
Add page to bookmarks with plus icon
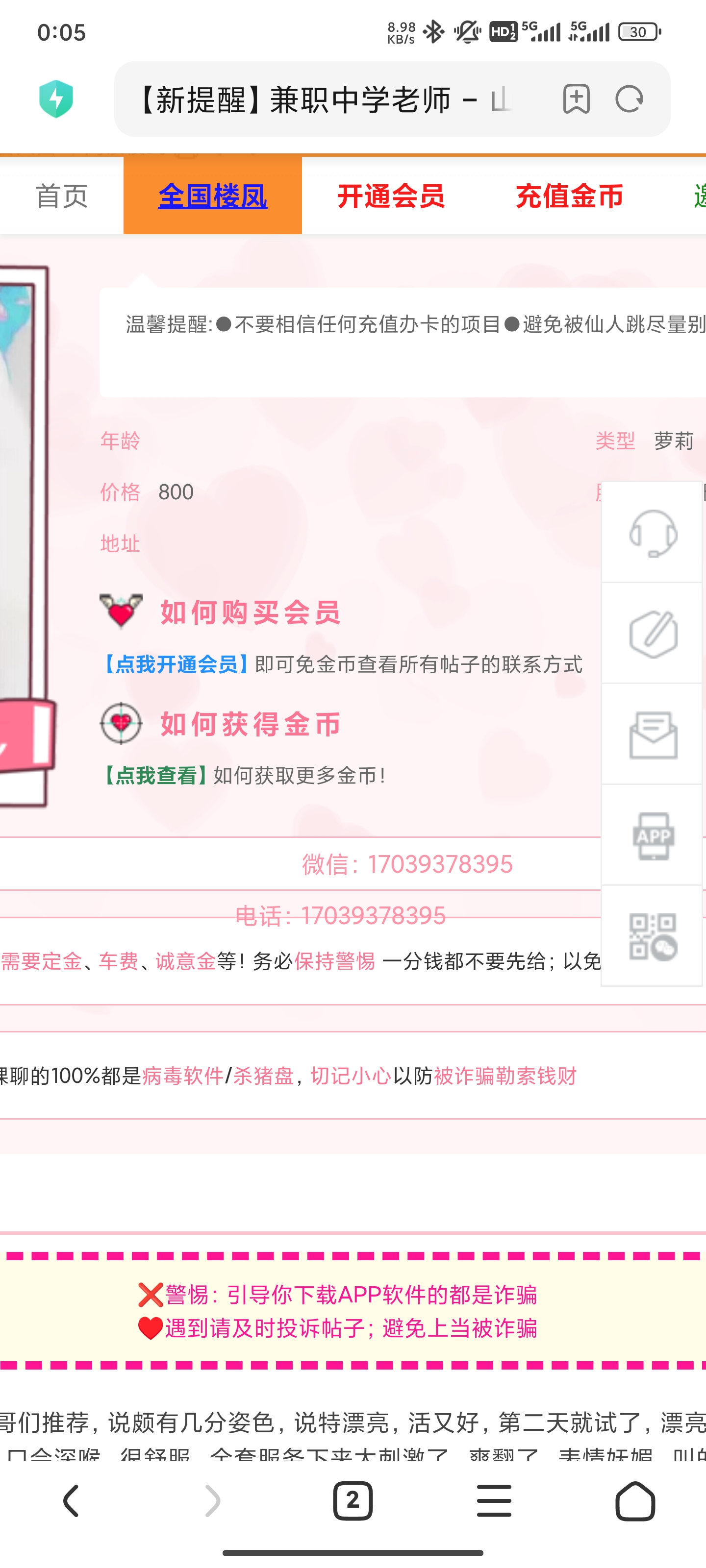pyautogui.click(x=576, y=98)
